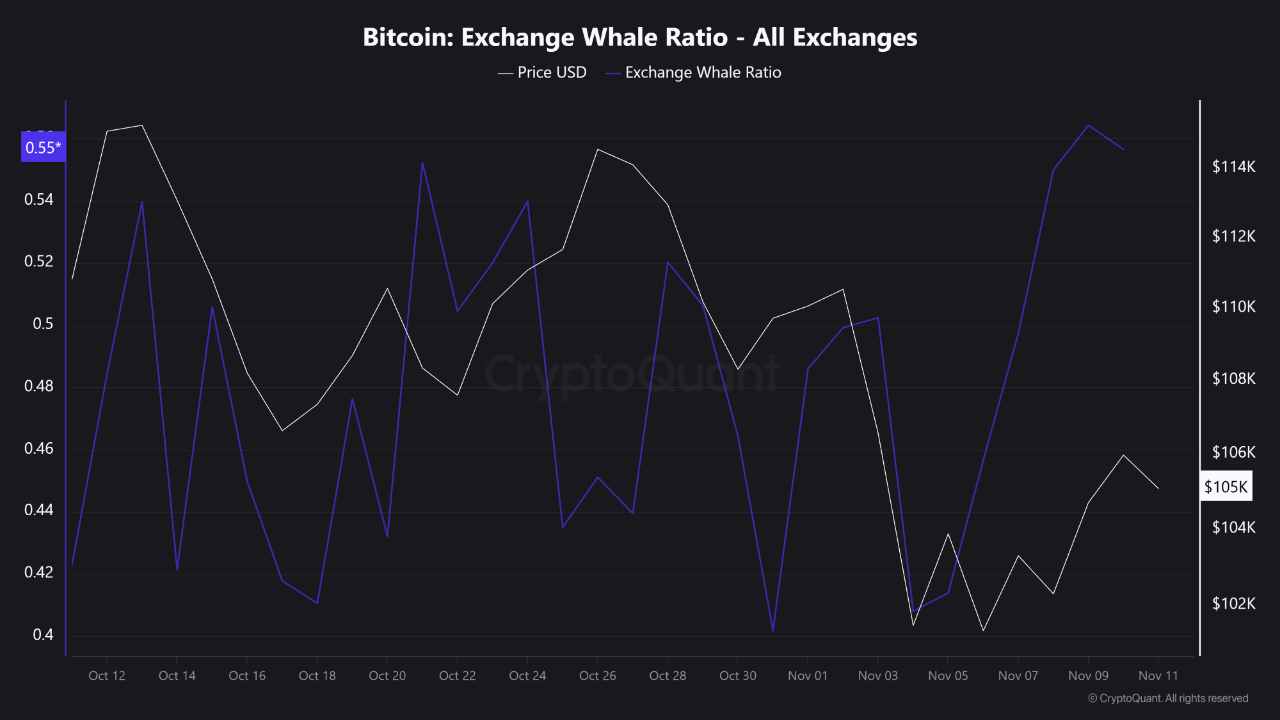
Task: Click the Nov 05 date label
Action: click(x=948, y=676)
